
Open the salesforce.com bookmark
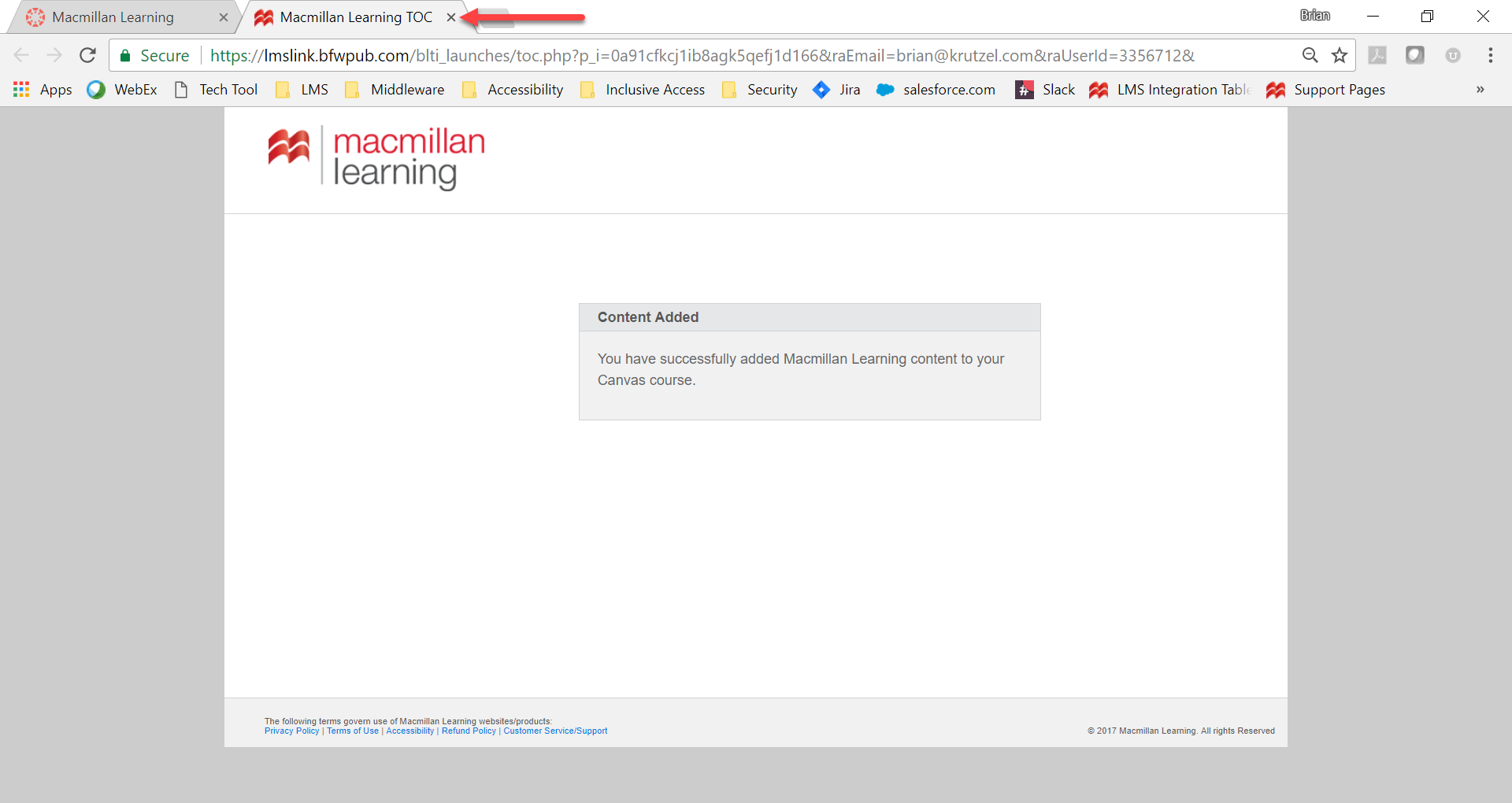pyautogui.click(x=936, y=90)
